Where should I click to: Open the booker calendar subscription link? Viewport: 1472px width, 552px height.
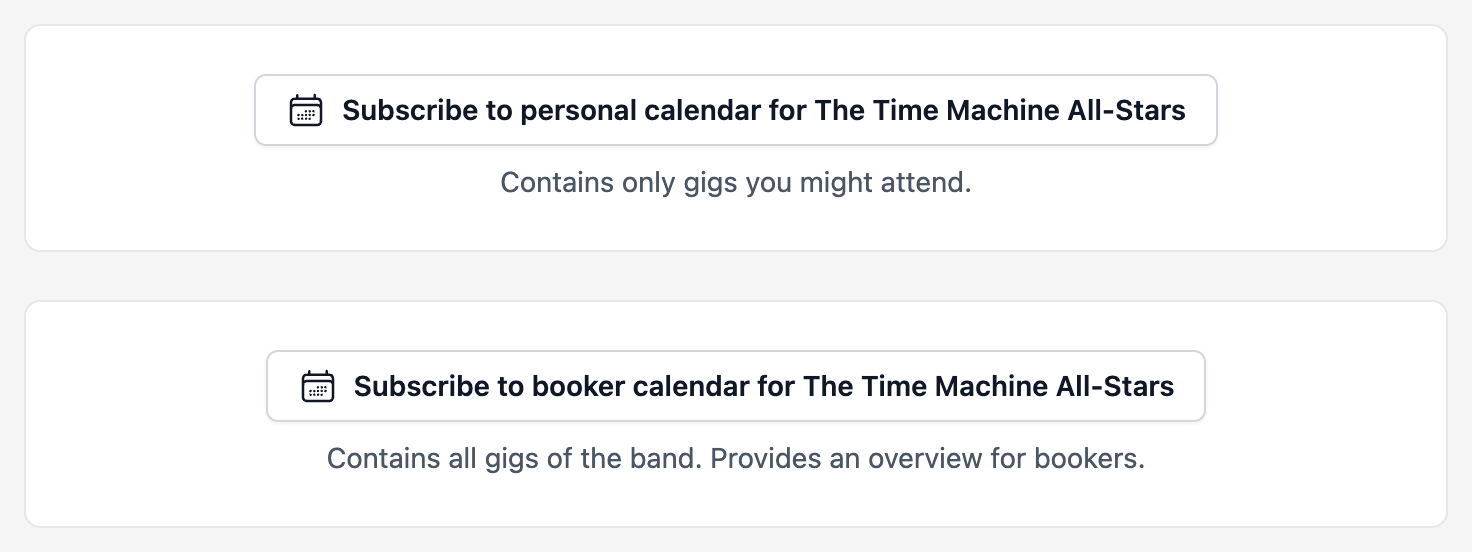[x=736, y=386]
